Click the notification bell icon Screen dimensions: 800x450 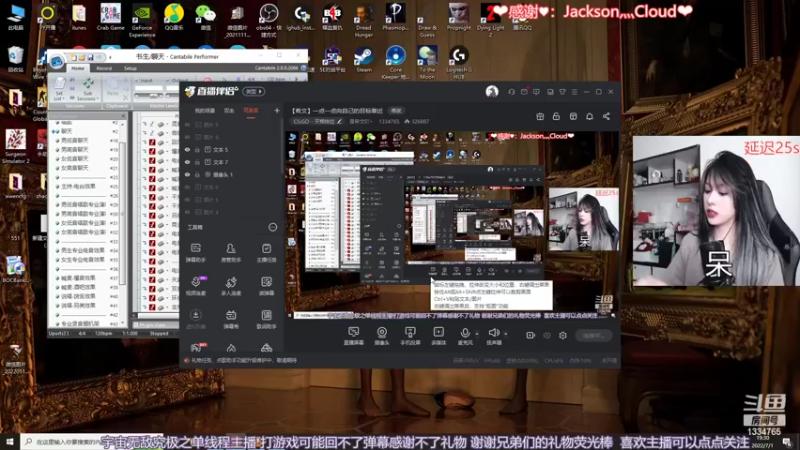[x=589, y=116]
